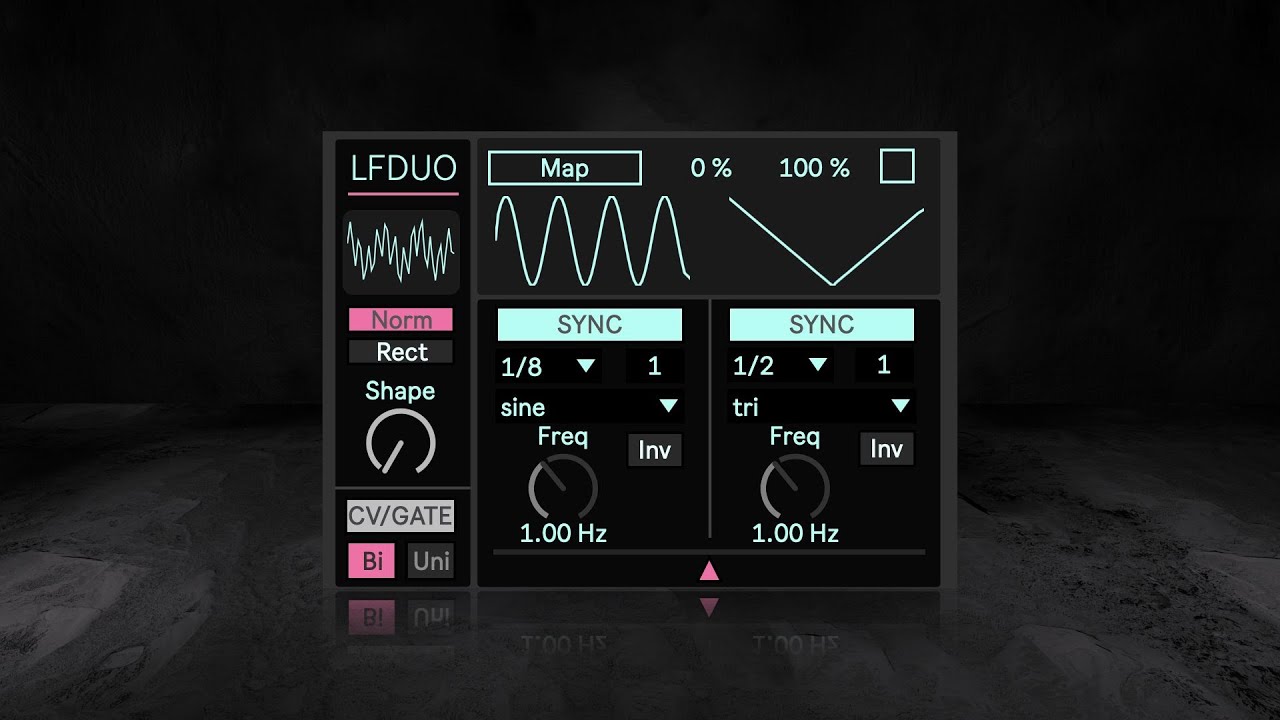The image size is (1280, 720).
Task: Select Bi polarity mode
Action: [x=372, y=561]
